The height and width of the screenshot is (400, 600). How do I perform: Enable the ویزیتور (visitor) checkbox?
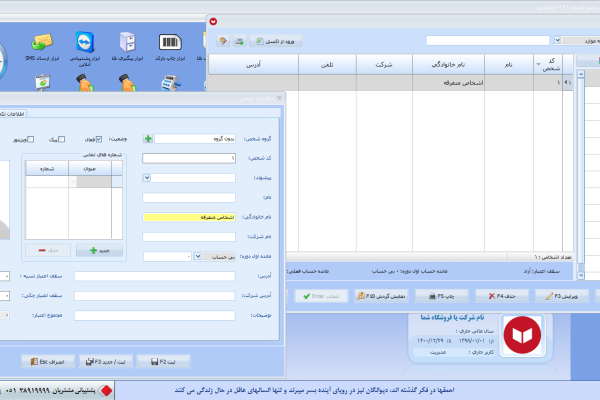pos(31,139)
